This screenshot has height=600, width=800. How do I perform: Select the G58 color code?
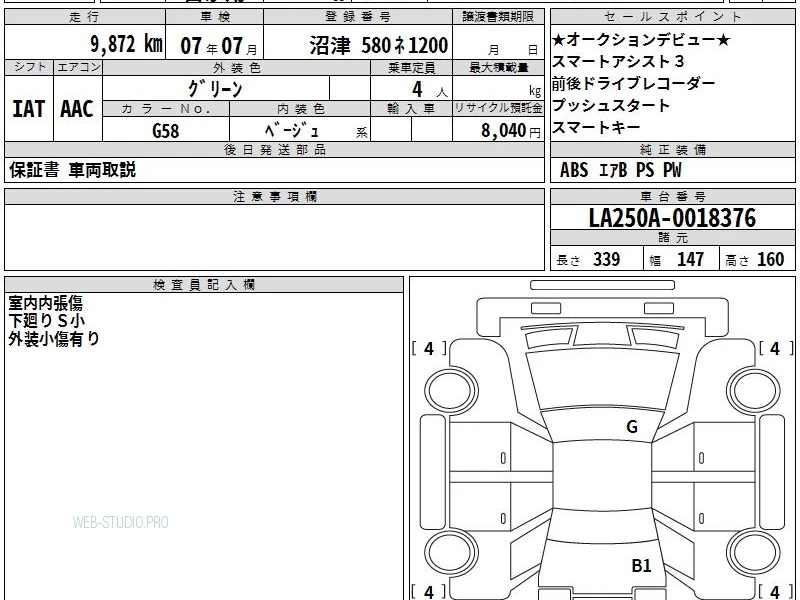(x=166, y=131)
